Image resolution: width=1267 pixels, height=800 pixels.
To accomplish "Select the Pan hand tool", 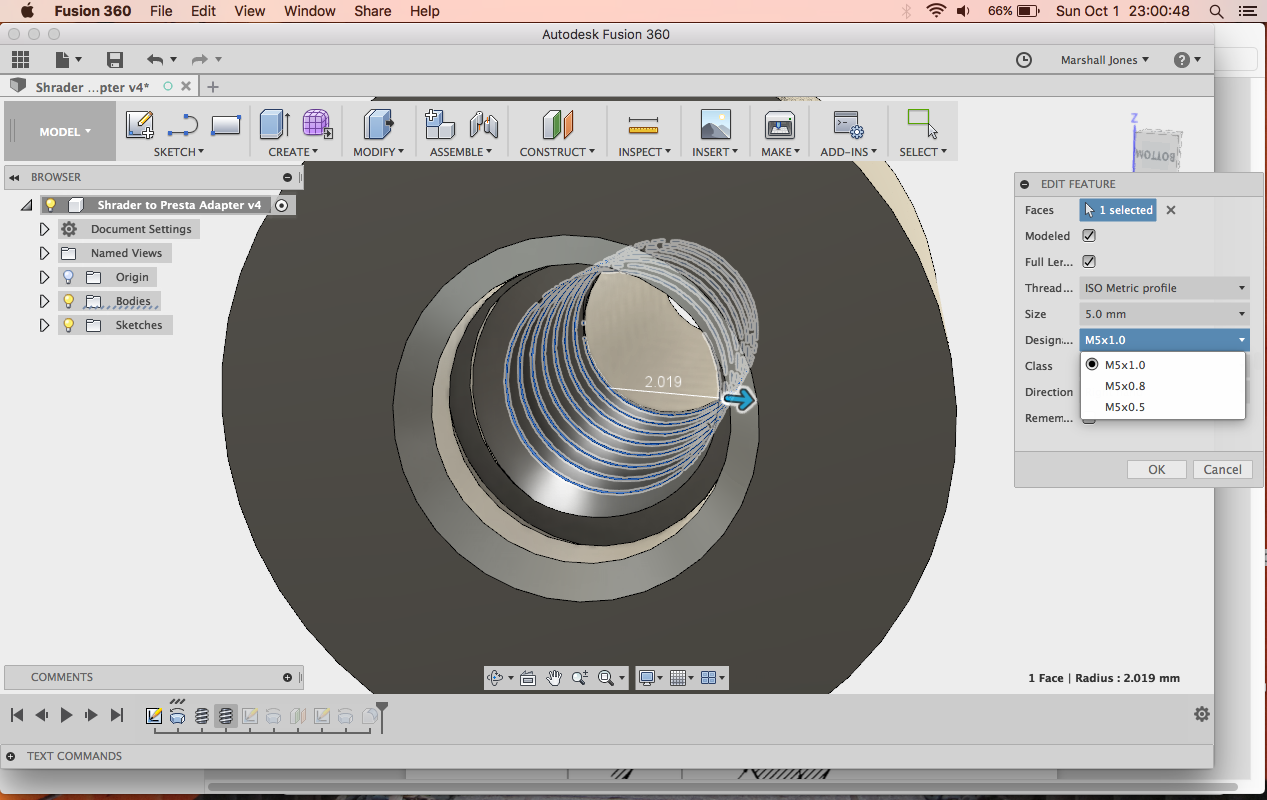I will click(x=554, y=678).
